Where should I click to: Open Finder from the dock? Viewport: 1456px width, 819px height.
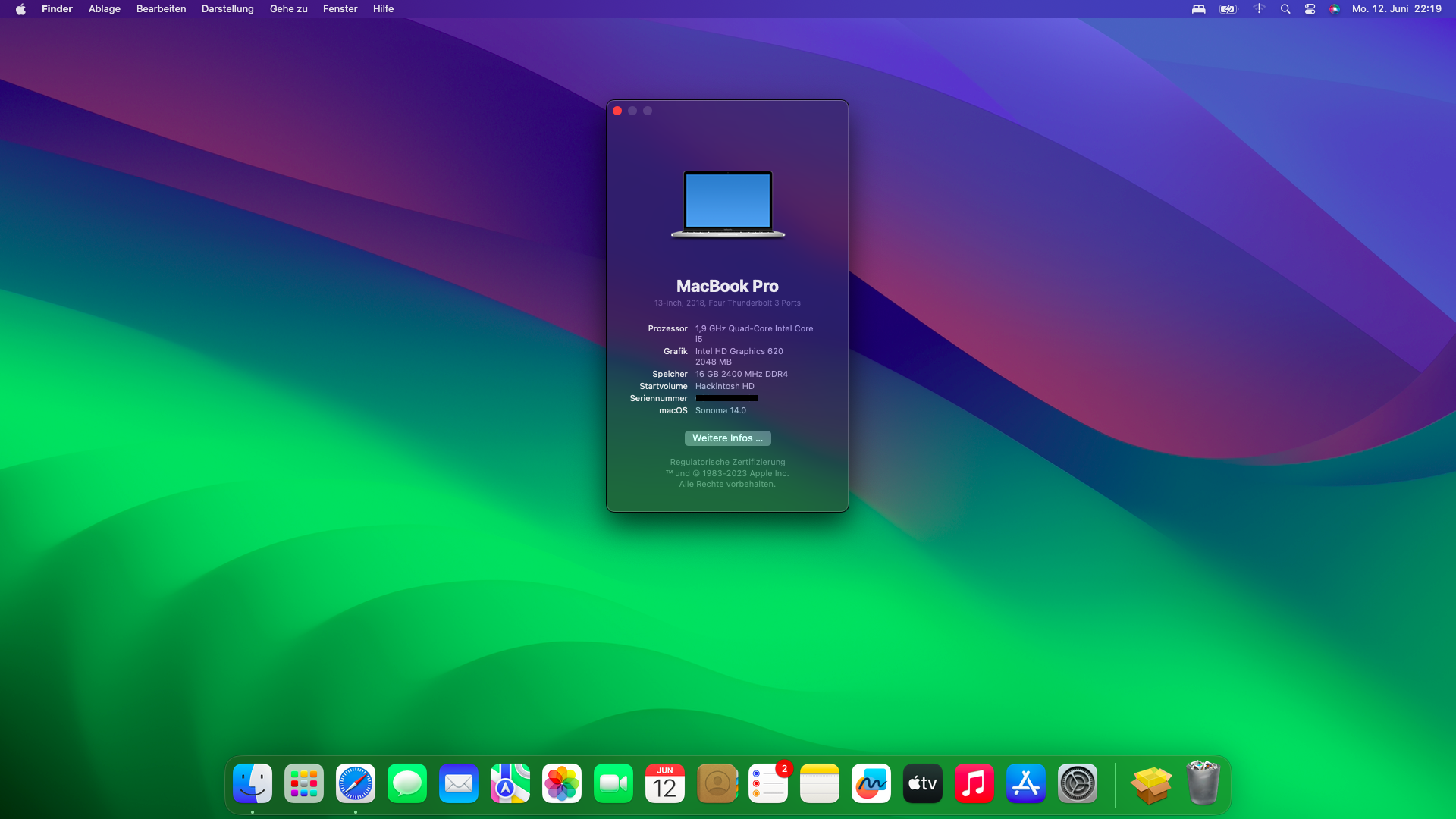253,783
